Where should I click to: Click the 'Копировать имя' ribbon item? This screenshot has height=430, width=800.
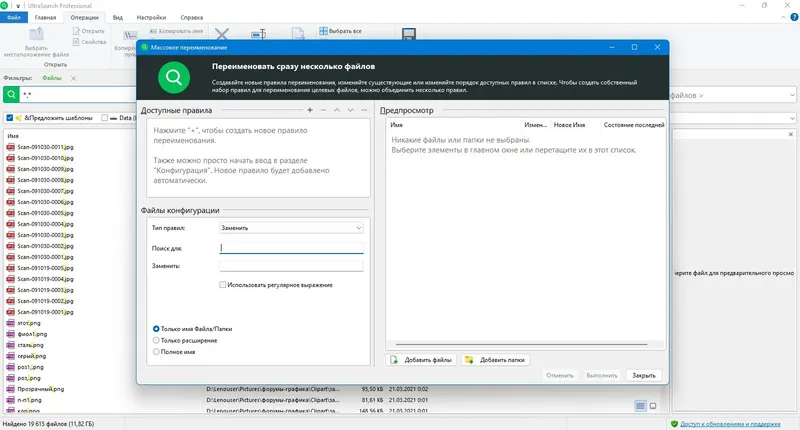tap(176, 31)
